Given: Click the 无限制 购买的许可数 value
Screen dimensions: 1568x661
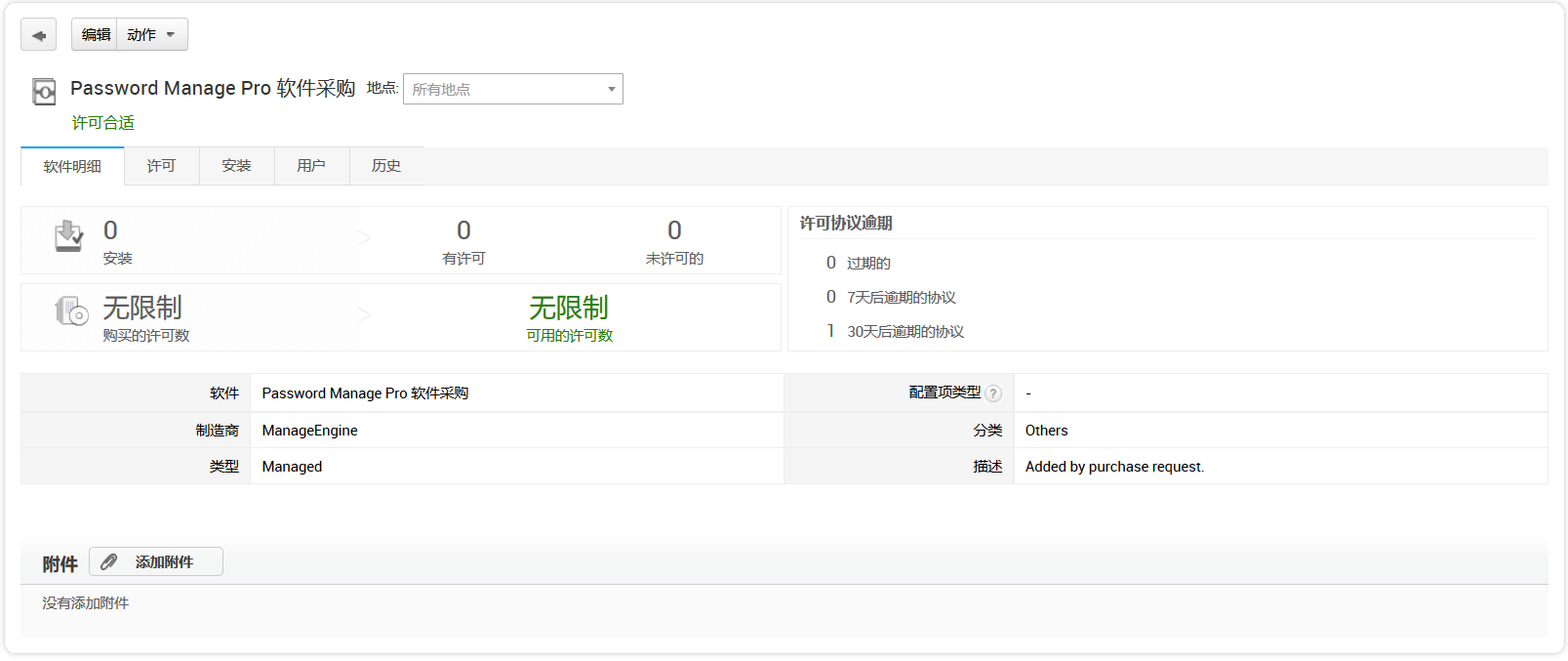Looking at the screenshot, I should [142, 309].
